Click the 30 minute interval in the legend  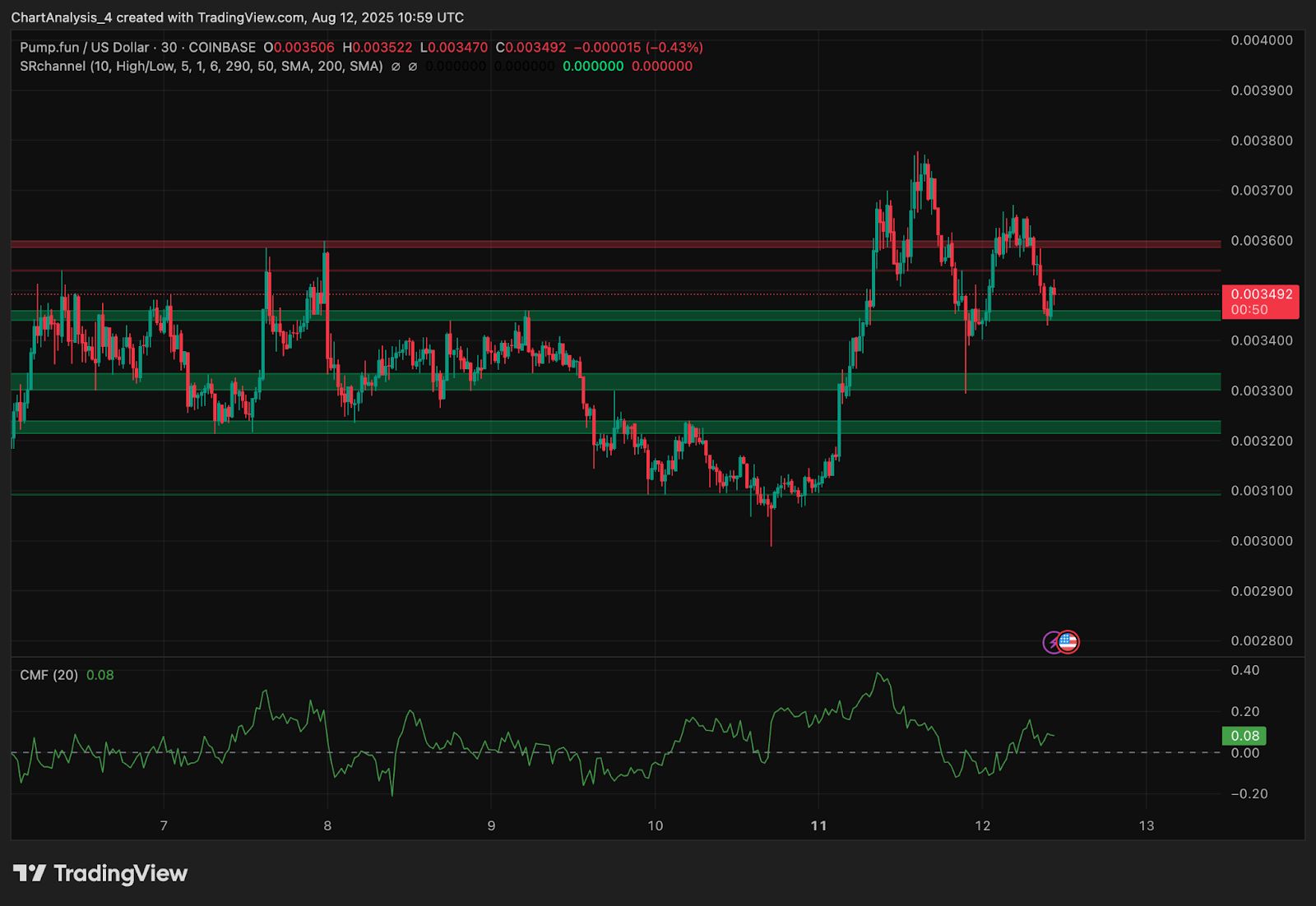tap(169, 48)
